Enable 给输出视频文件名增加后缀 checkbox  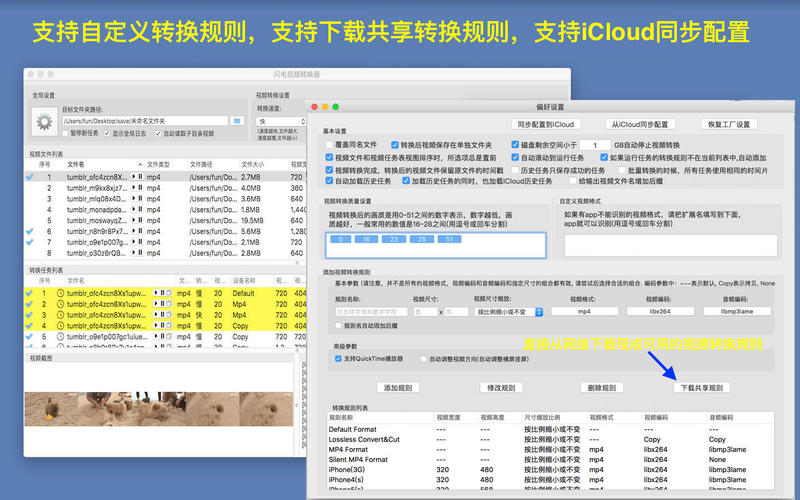[573, 181]
